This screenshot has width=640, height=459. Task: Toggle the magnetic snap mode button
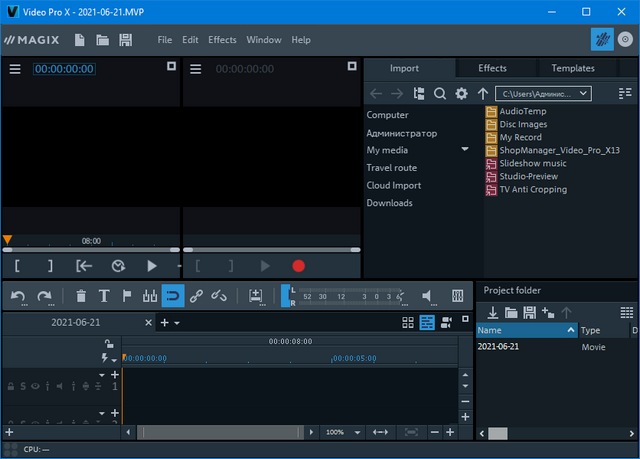173,296
